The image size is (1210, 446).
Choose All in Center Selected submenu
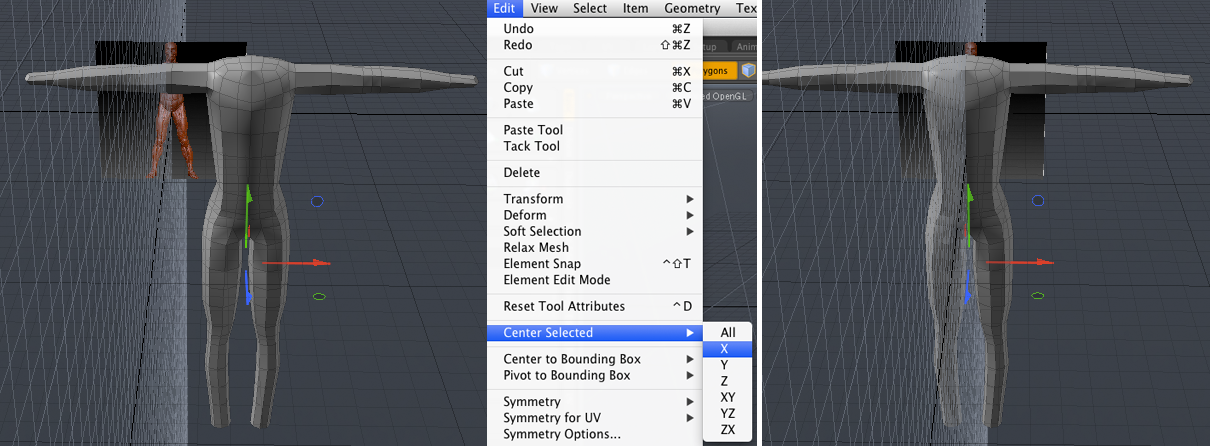tap(728, 333)
